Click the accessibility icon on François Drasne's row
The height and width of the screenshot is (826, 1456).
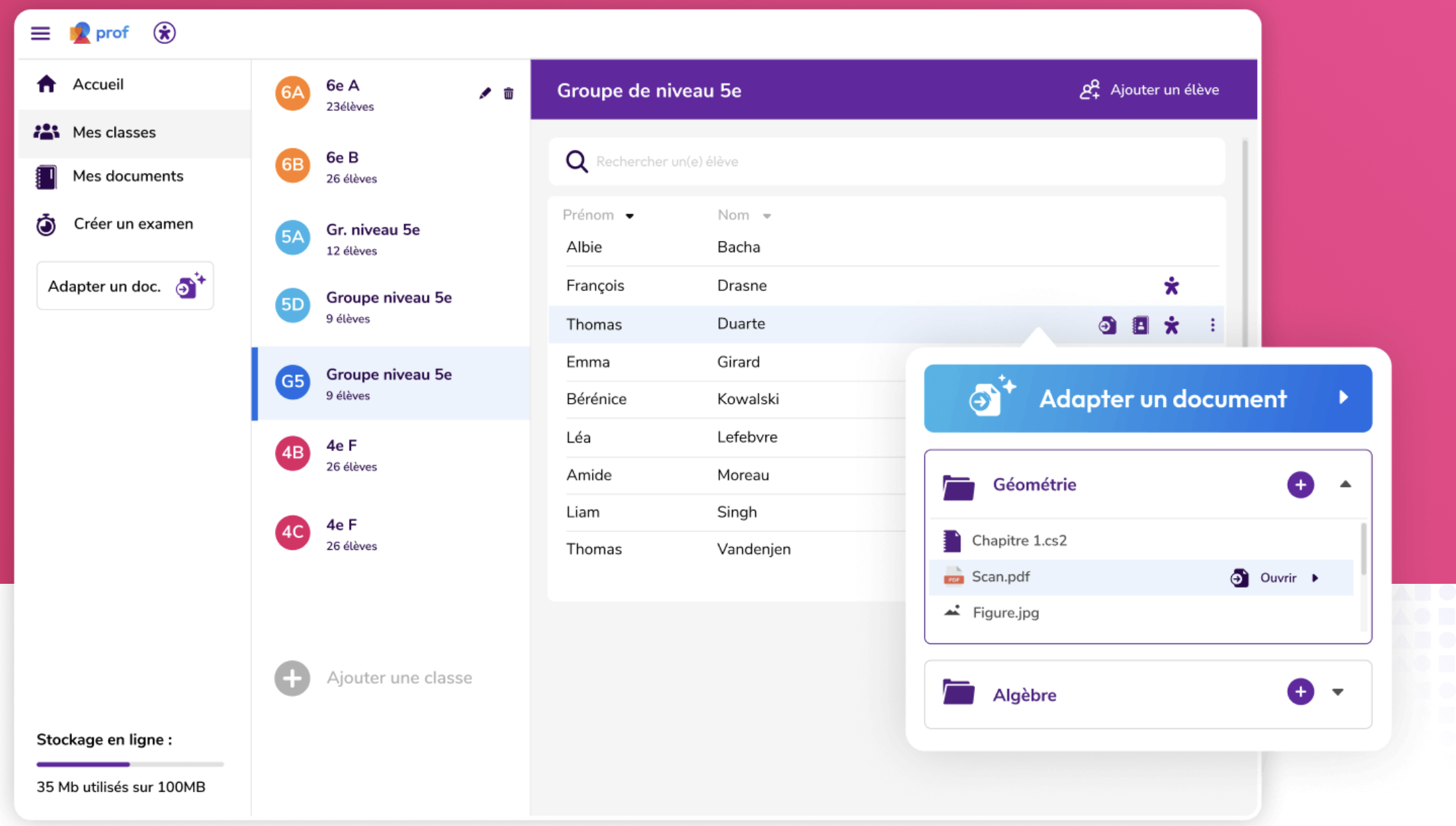pyautogui.click(x=1171, y=286)
